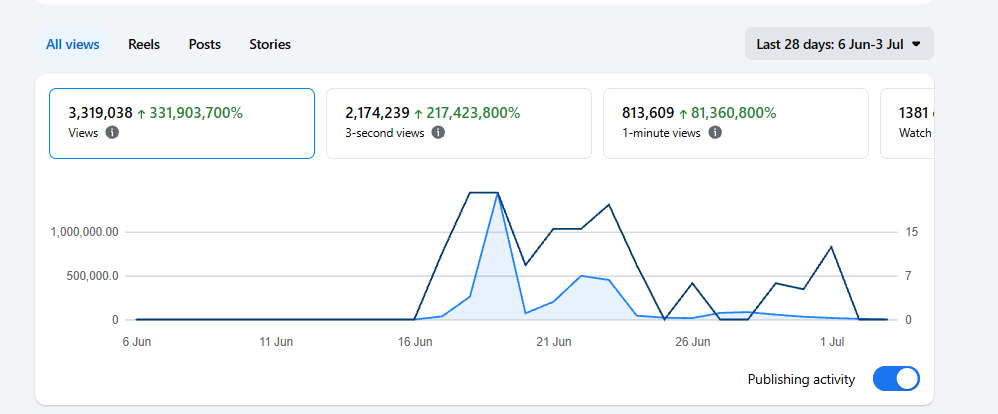
Task: Switch to the Reels tab
Action: click(144, 45)
